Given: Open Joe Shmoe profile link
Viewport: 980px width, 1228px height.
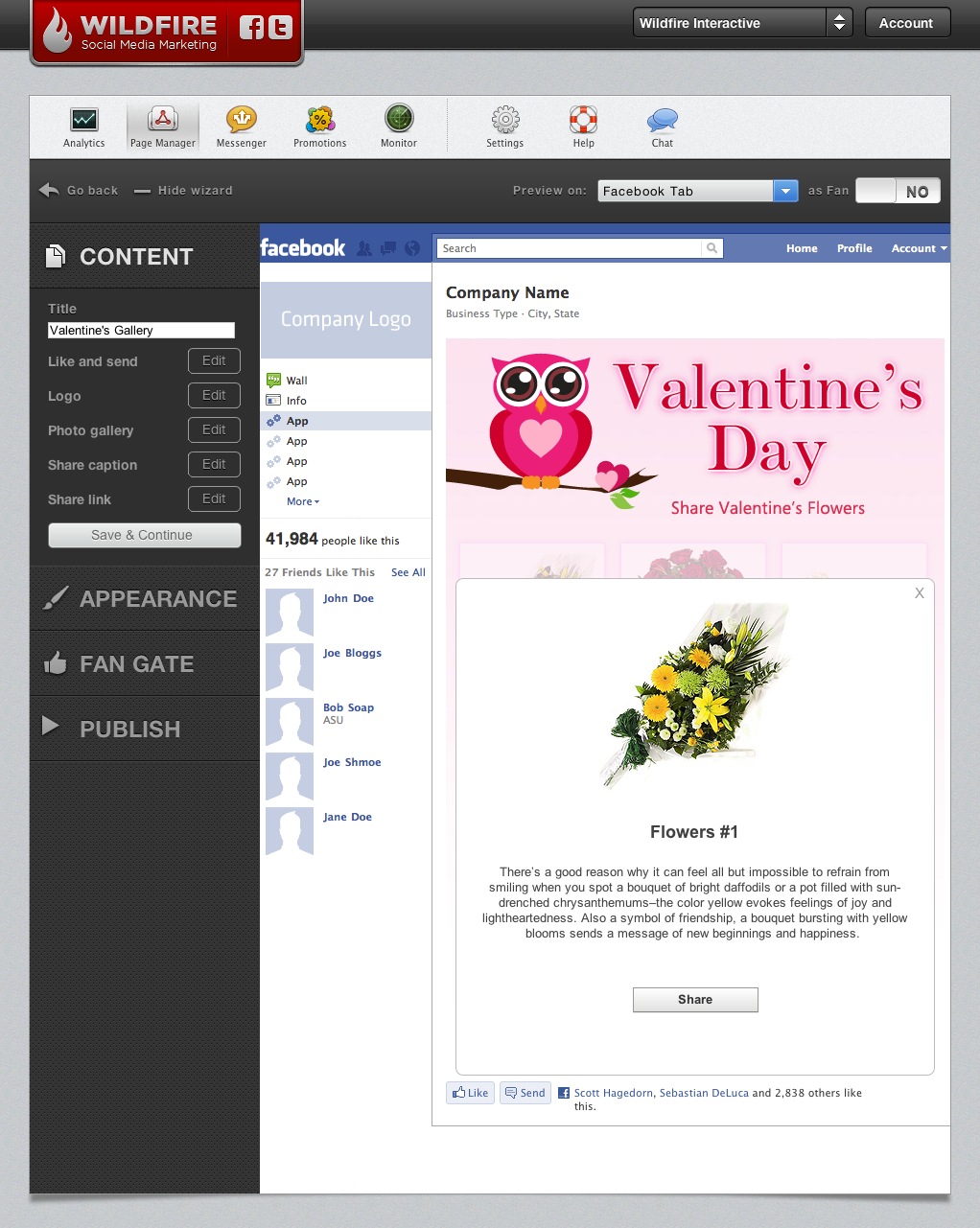Looking at the screenshot, I should [352, 762].
